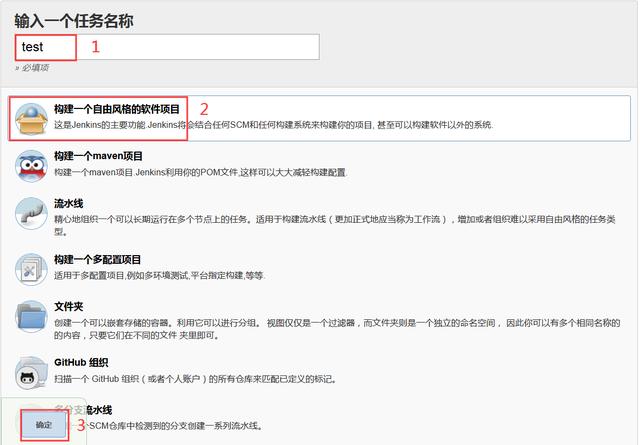Click the 构建一个多配置项目 heading

(98, 259)
